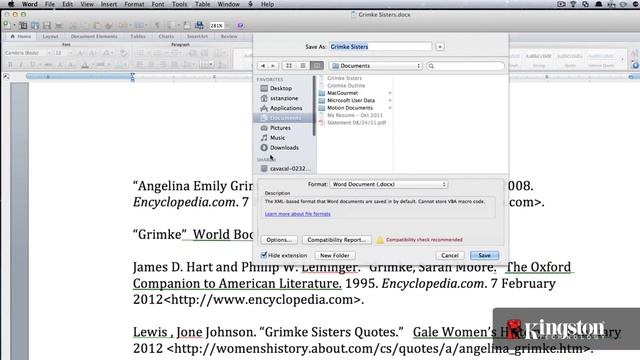Switch to the Document Elements ribbon tab
The width and height of the screenshot is (640, 360).
[94, 36]
